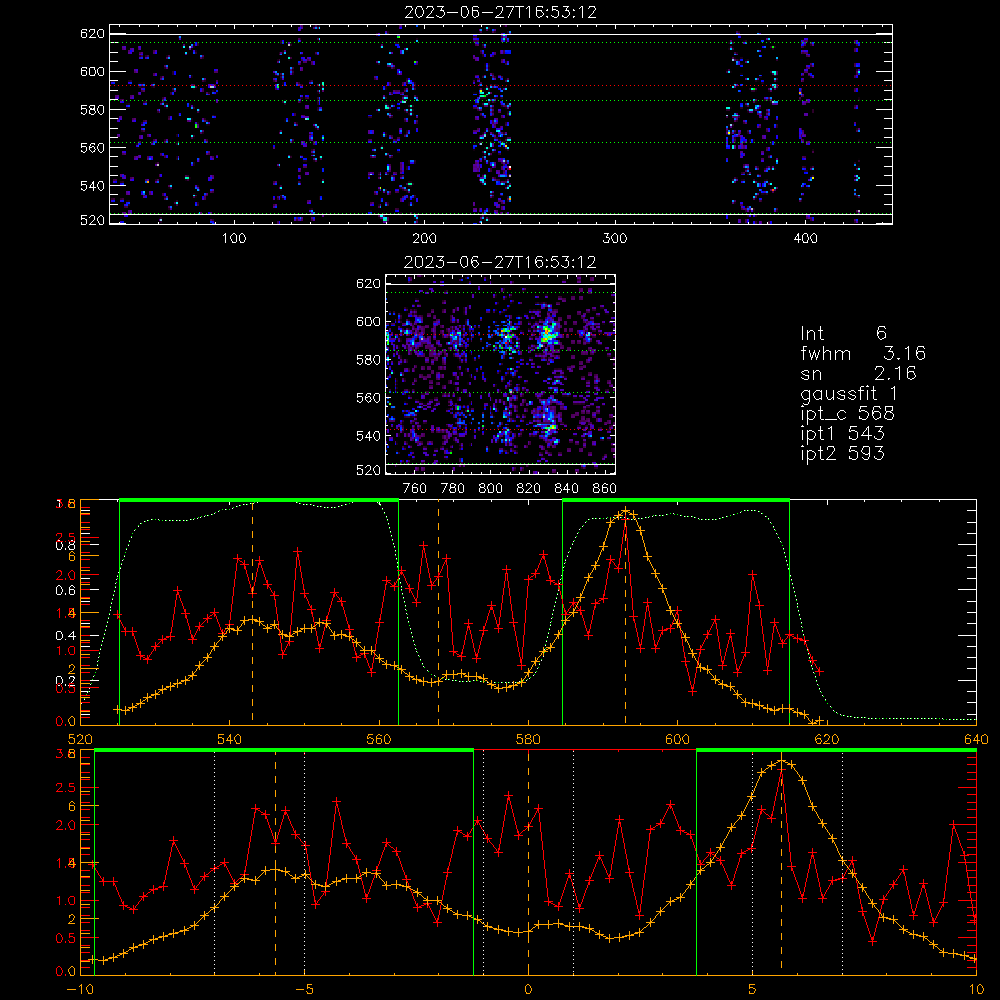Click x-axis label 800 of middle image

tap(490, 489)
